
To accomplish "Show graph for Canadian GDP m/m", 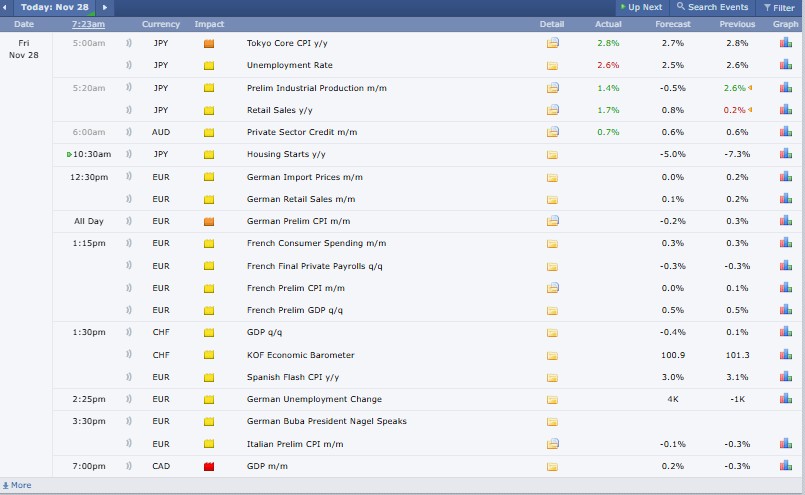I will pos(785,466).
